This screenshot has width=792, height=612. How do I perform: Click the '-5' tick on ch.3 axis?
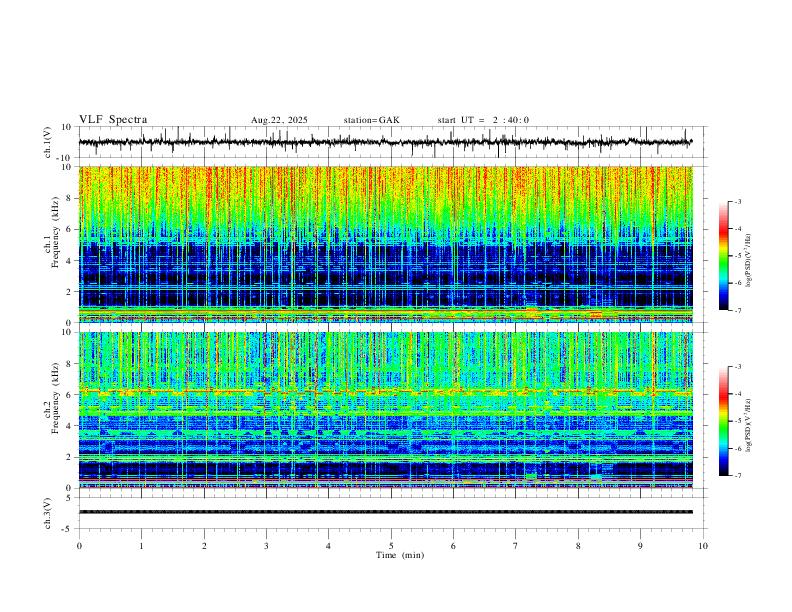pyautogui.click(x=67, y=529)
